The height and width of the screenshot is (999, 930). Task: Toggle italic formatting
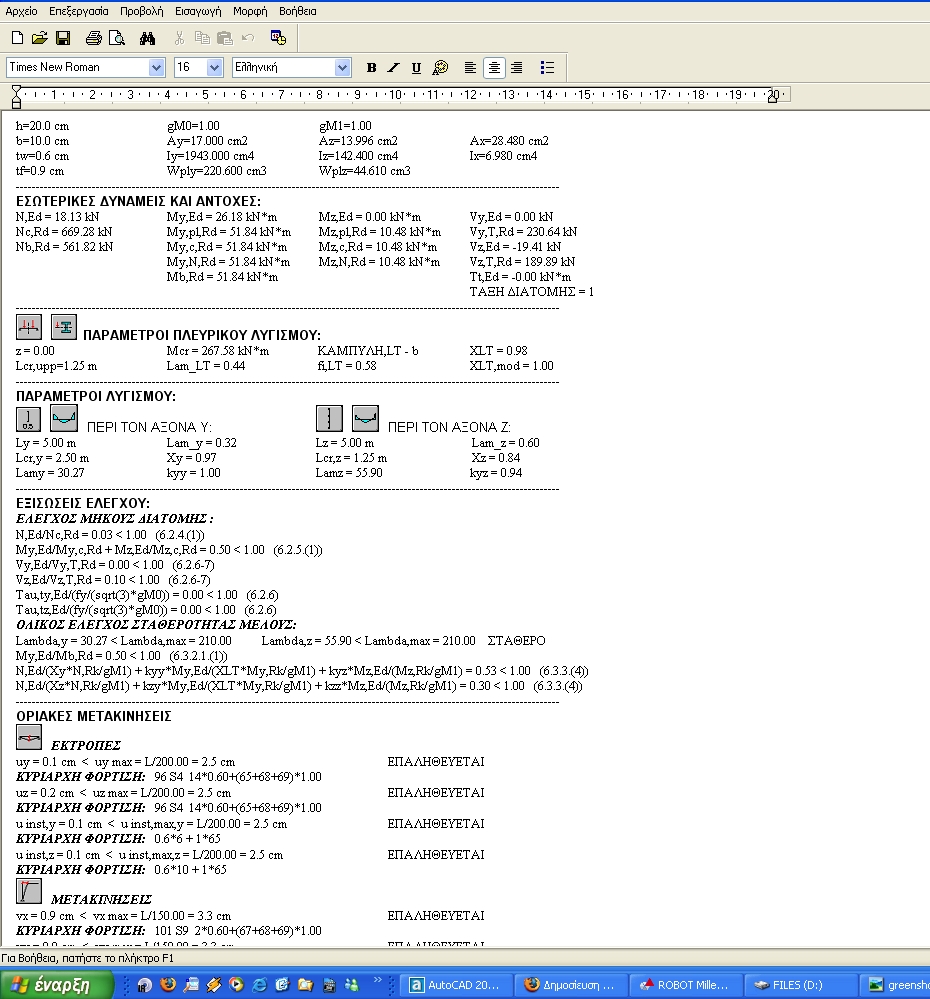pyautogui.click(x=393, y=68)
